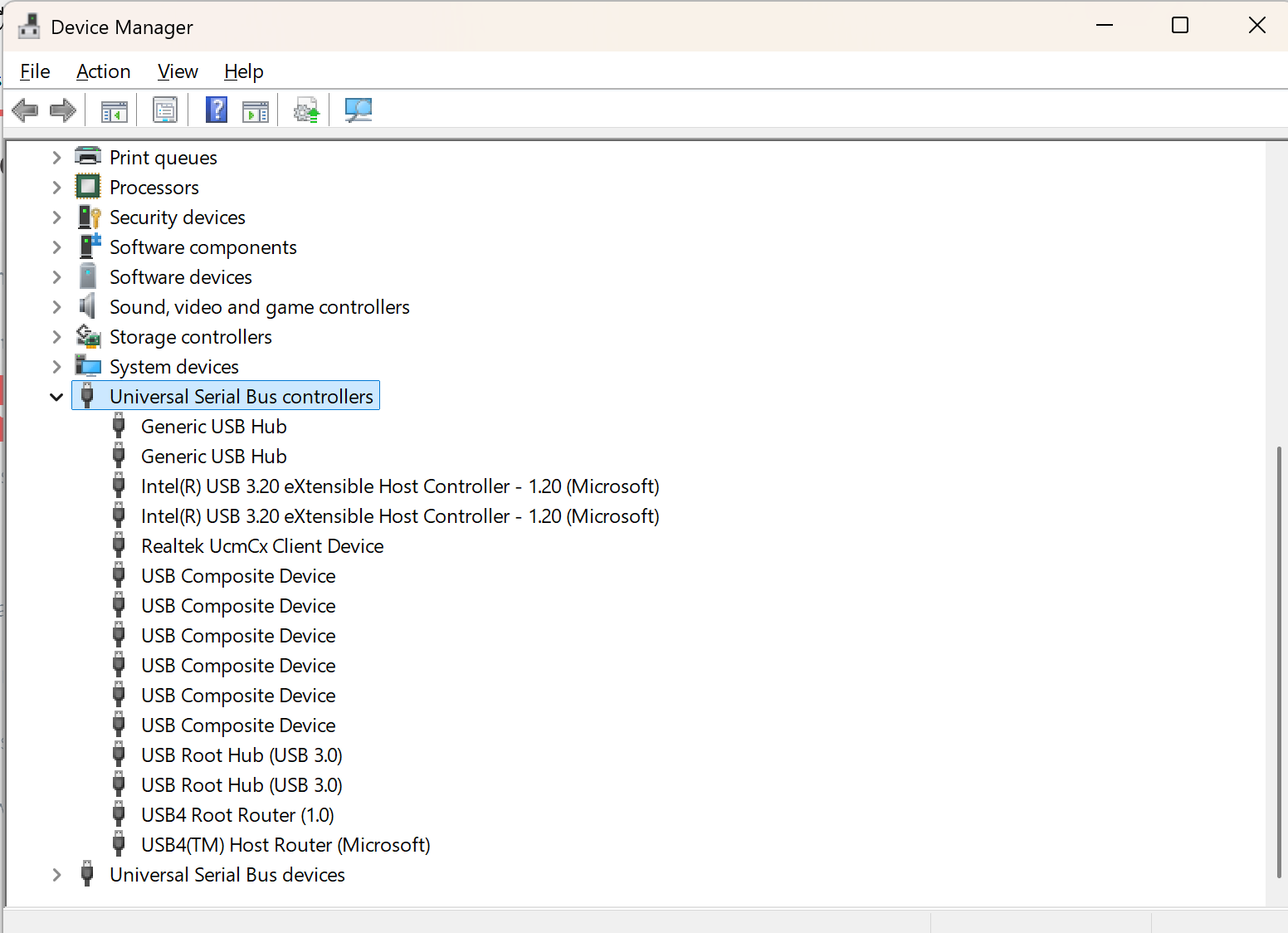1288x933 pixels.
Task: Open Properties from the toolbar icon
Action: click(165, 110)
